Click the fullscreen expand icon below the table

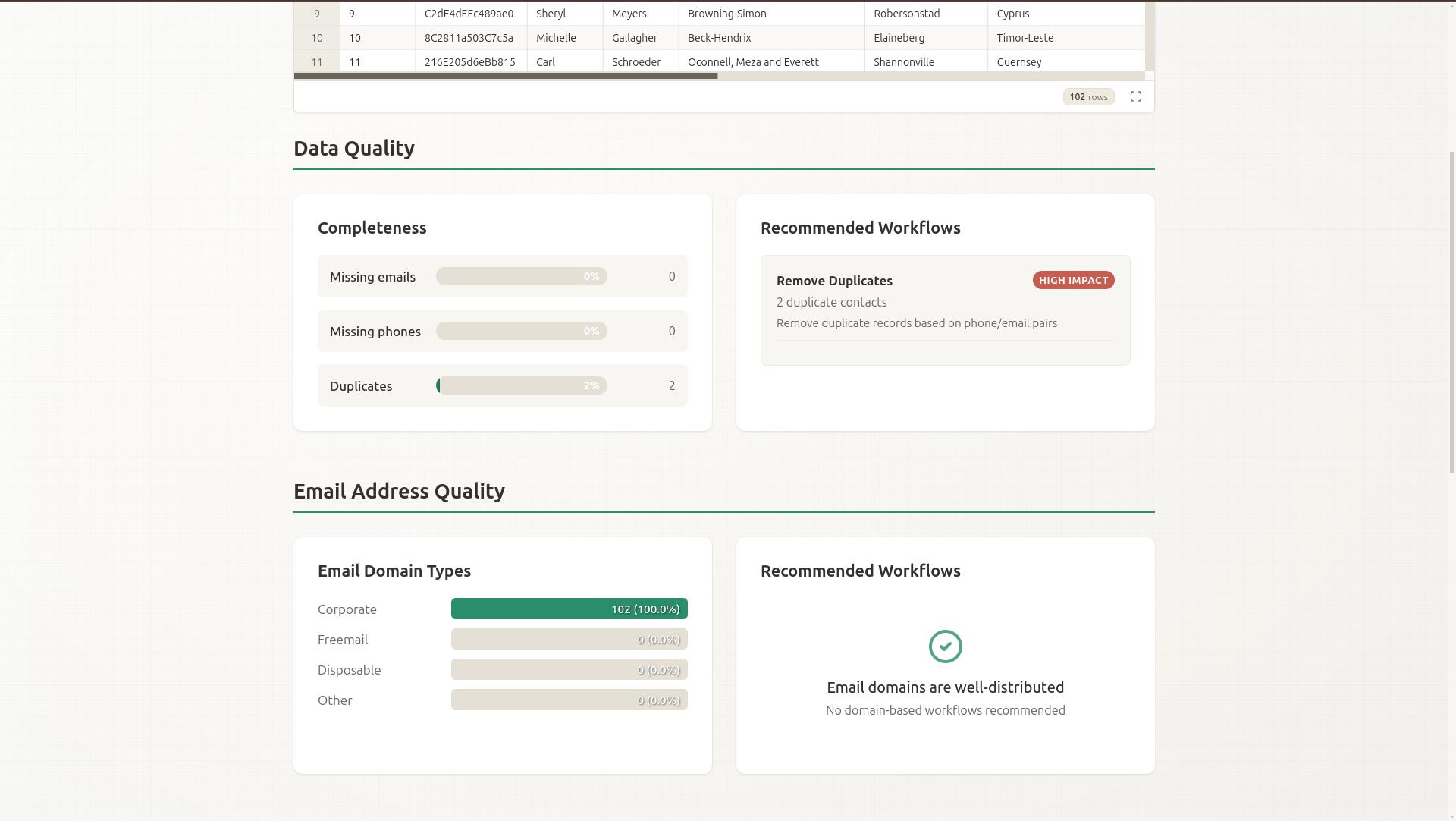tap(1135, 96)
